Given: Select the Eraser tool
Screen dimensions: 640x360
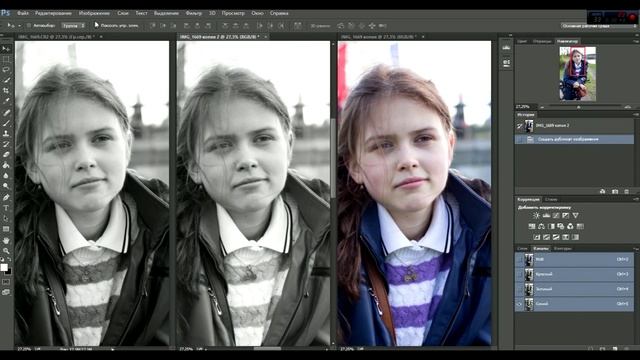Looking at the screenshot, I should (x=6, y=155).
